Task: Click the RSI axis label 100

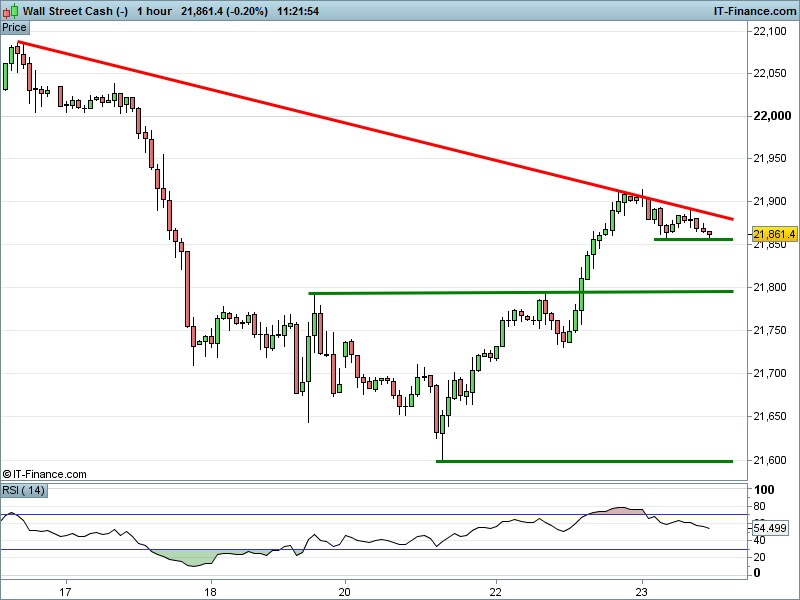Action: pos(764,490)
